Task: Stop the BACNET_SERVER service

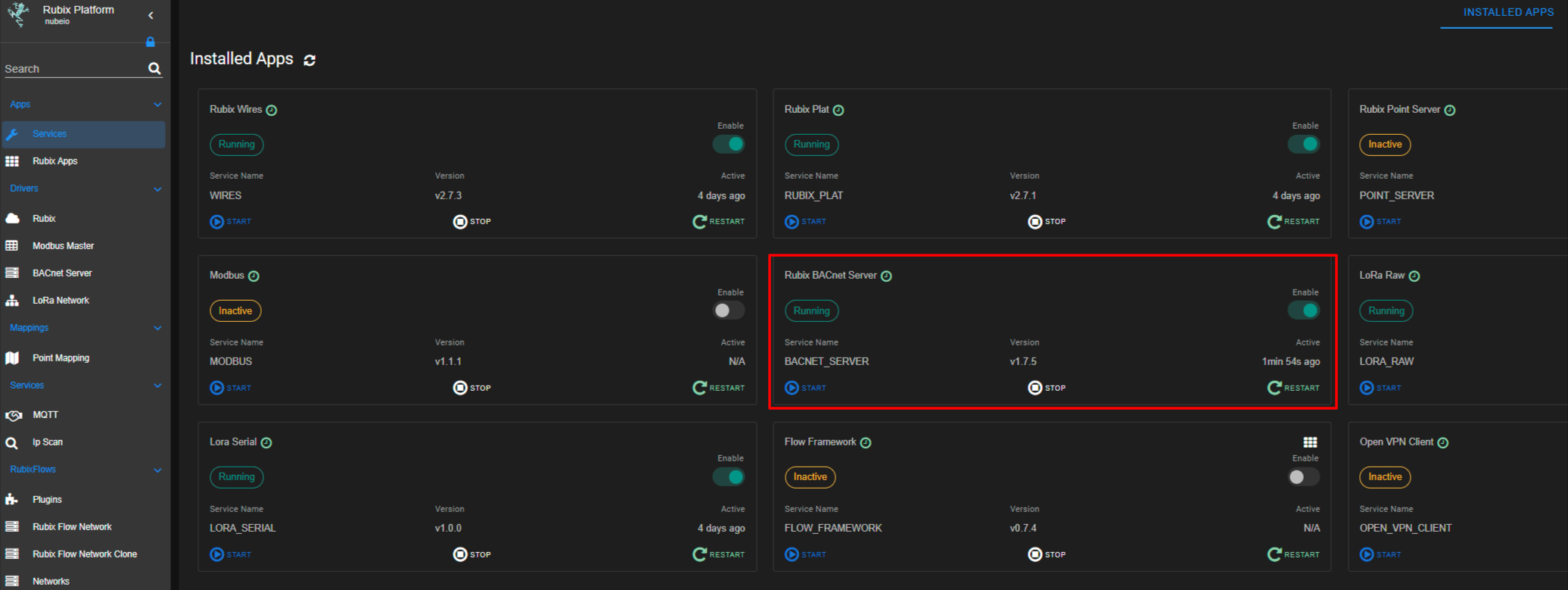Action: (1047, 388)
